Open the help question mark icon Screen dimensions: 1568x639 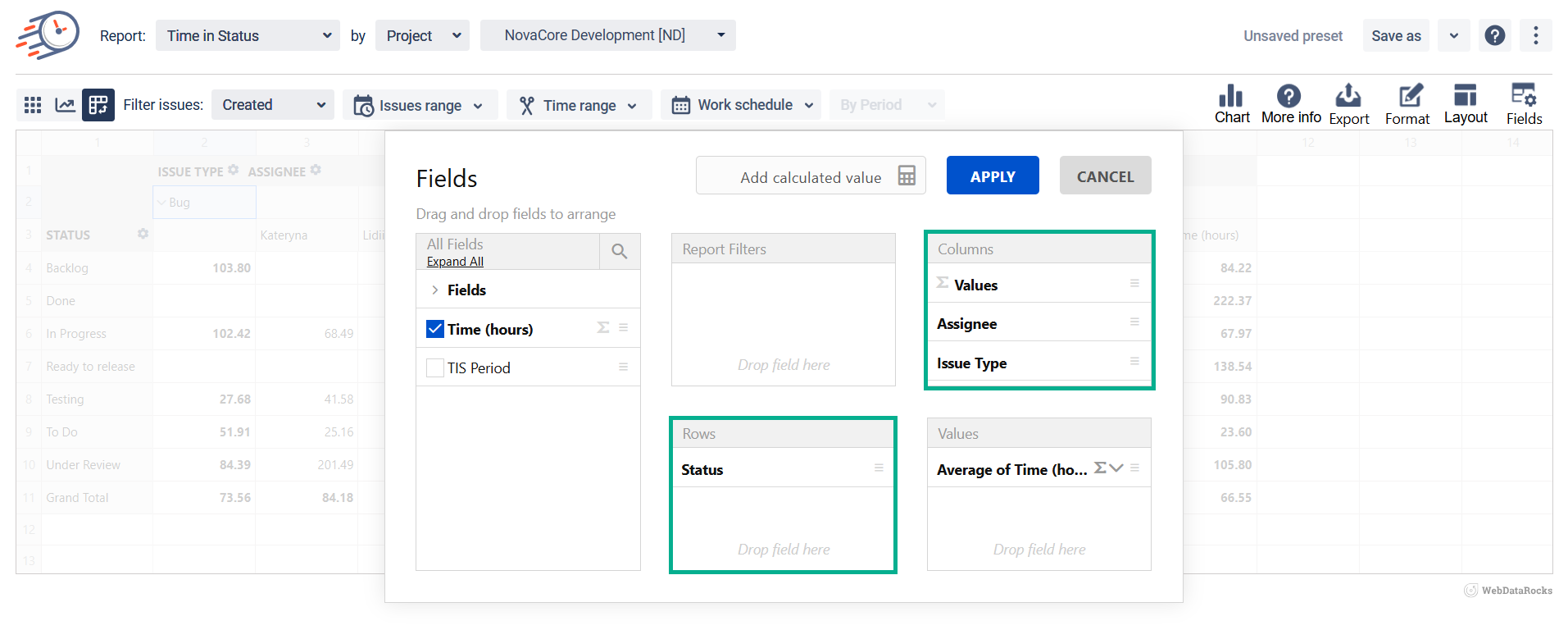pos(1494,35)
